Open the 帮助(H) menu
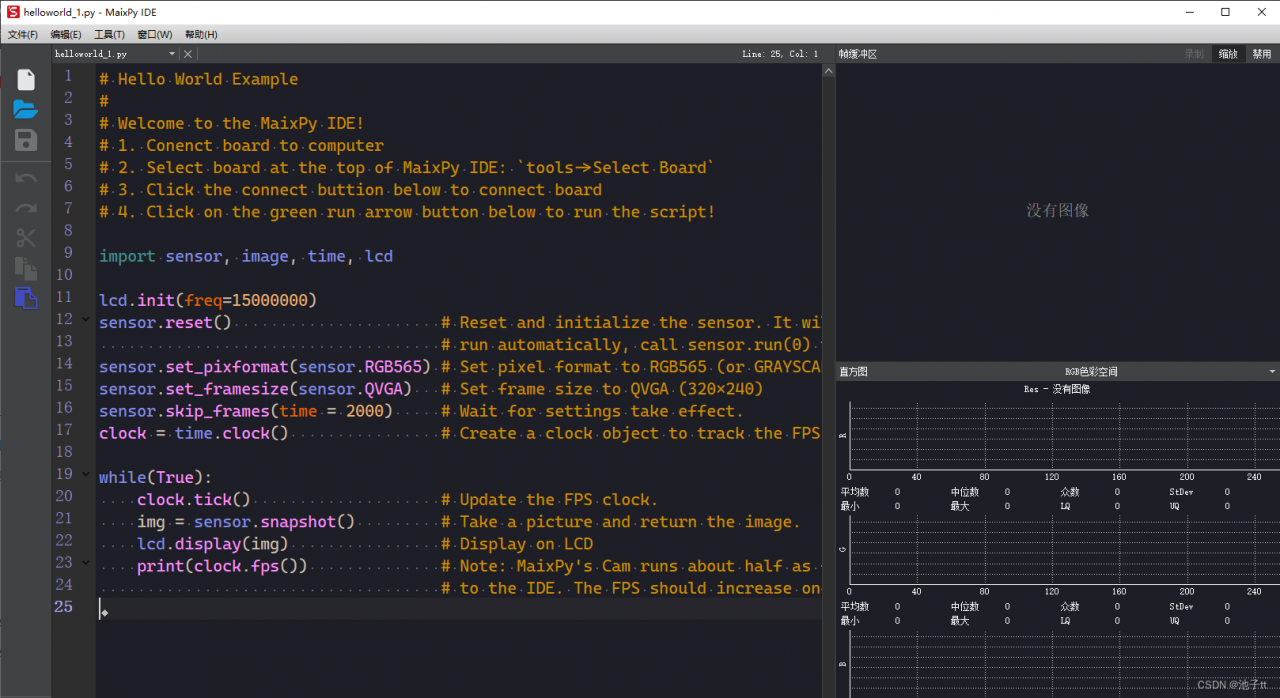The height and width of the screenshot is (698, 1280). [201, 34]
